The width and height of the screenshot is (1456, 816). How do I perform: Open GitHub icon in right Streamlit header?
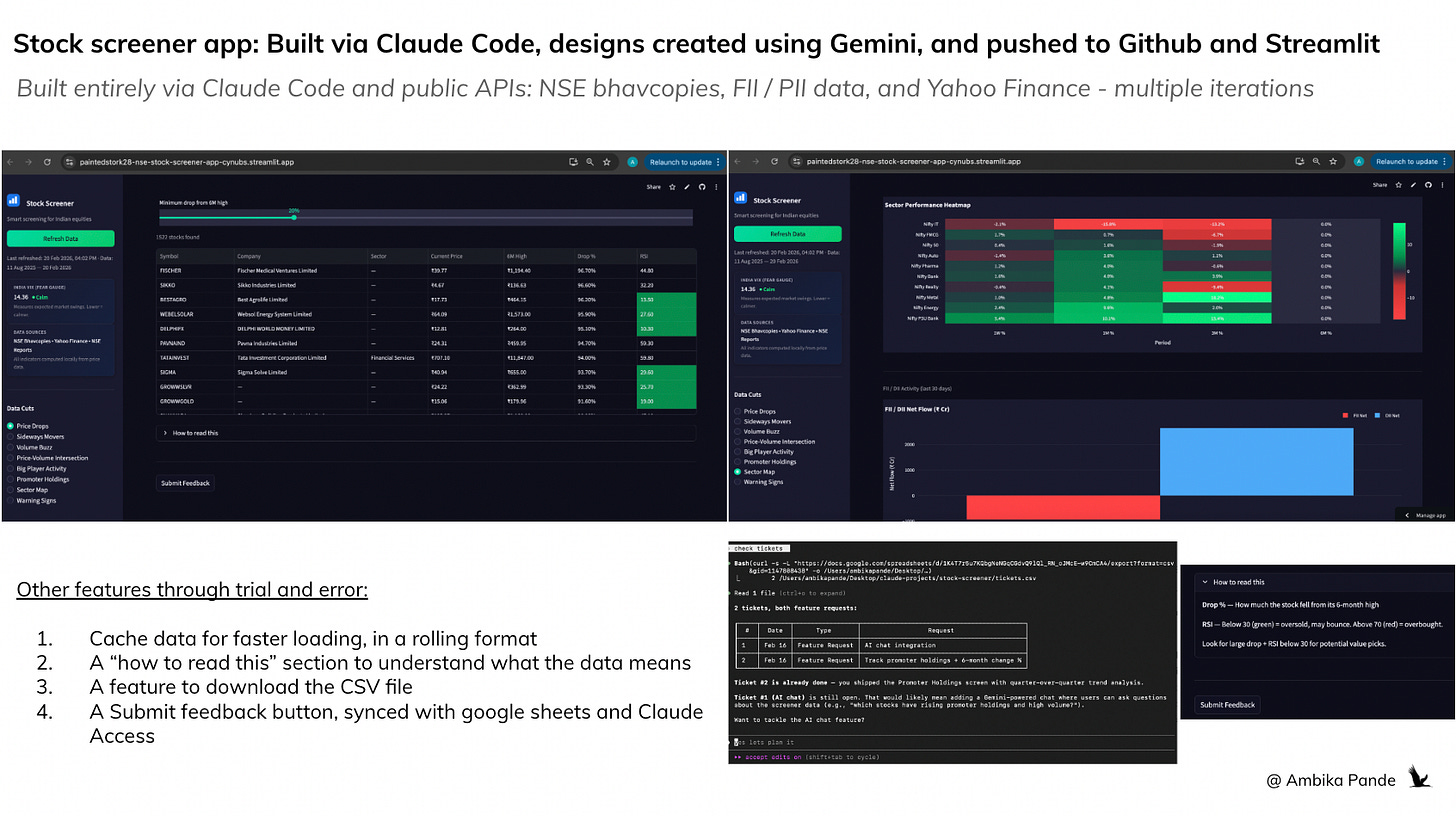point(1428,185)
